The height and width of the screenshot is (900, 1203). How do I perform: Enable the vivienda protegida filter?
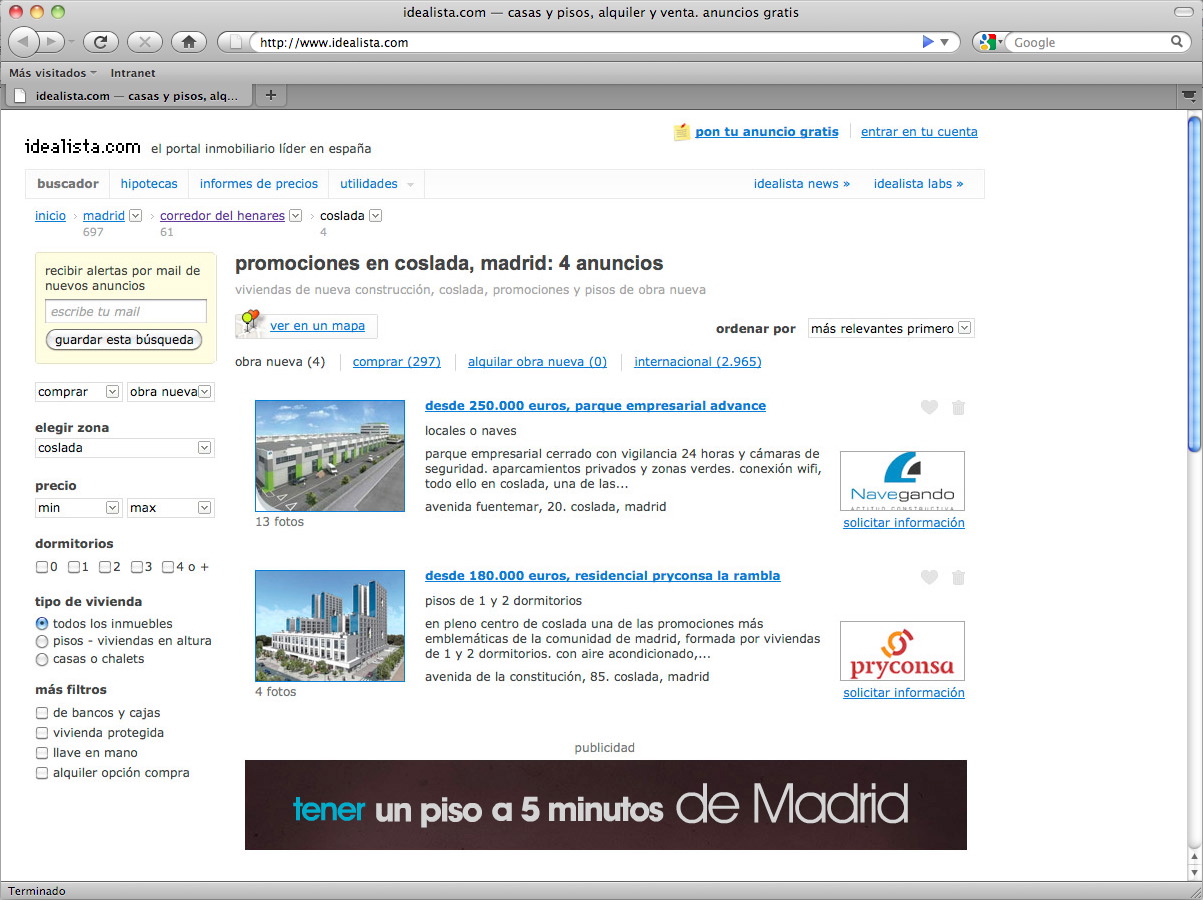42,733
